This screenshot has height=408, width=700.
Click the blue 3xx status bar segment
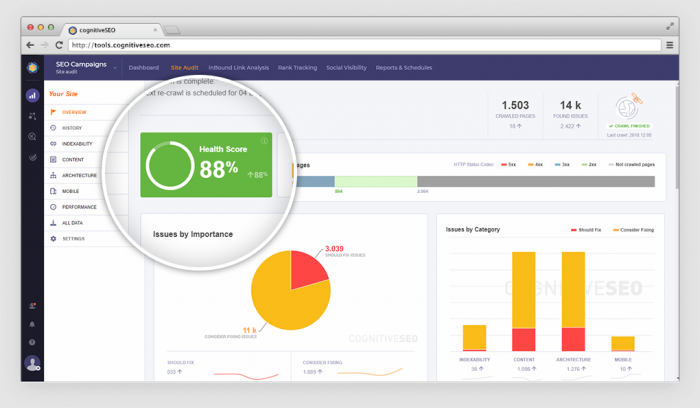315,181
